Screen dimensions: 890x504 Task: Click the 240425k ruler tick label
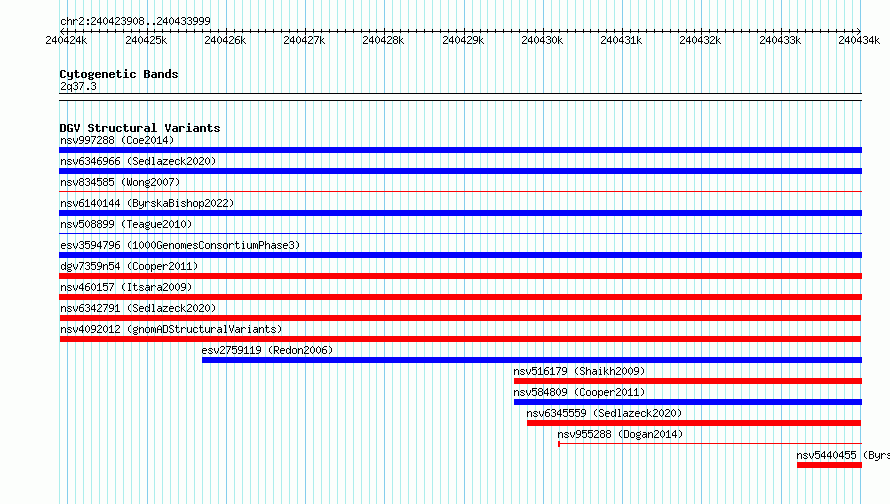[146, 40]
